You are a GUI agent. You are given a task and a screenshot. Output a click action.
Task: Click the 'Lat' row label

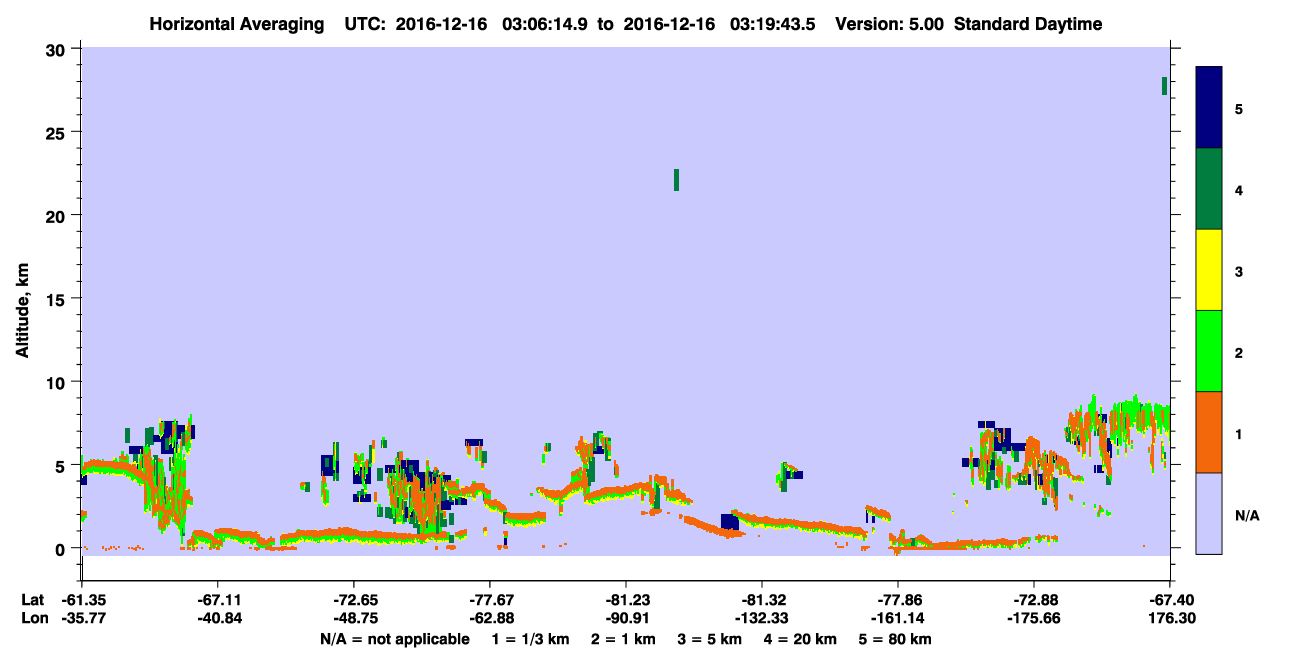[x=32, y=600]
